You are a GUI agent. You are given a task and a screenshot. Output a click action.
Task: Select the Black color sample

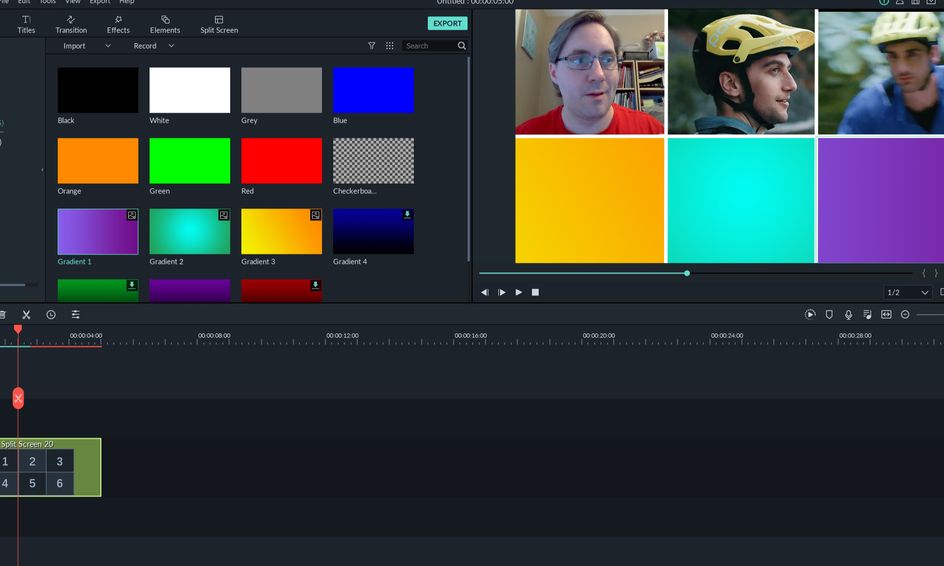(98, 90)
